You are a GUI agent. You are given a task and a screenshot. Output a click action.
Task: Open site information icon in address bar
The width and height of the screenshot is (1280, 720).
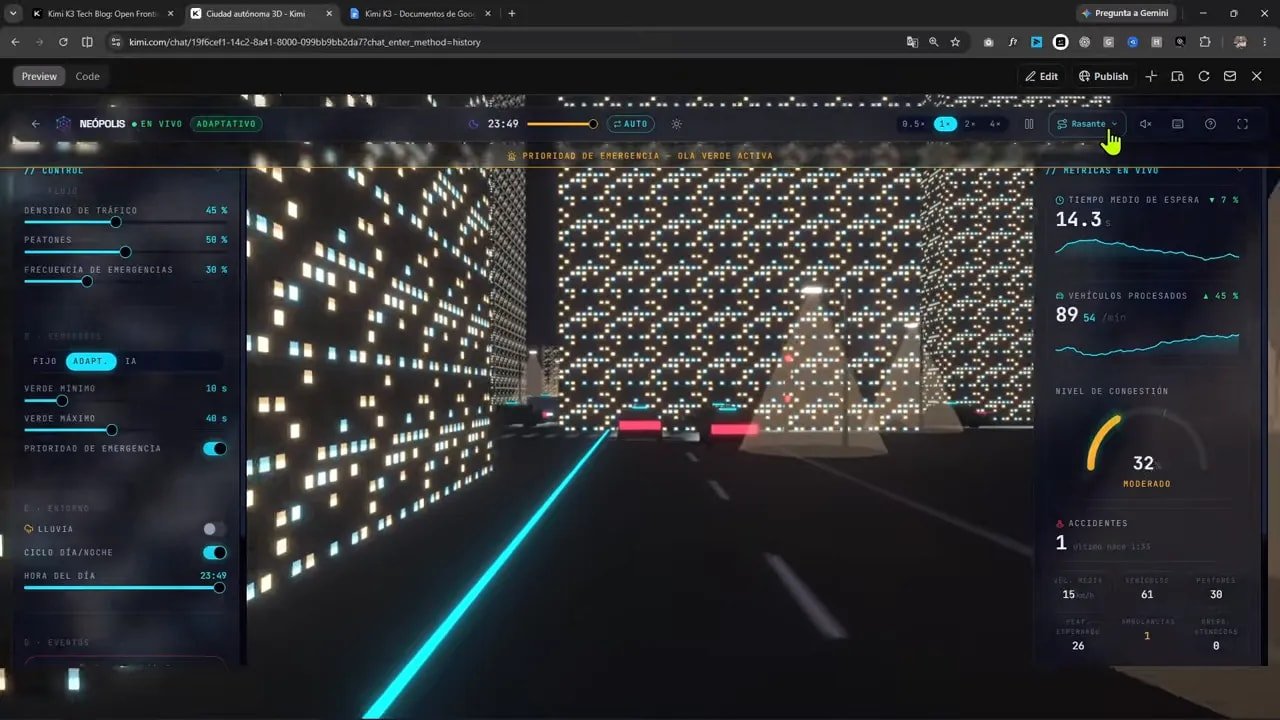[116, 42]
